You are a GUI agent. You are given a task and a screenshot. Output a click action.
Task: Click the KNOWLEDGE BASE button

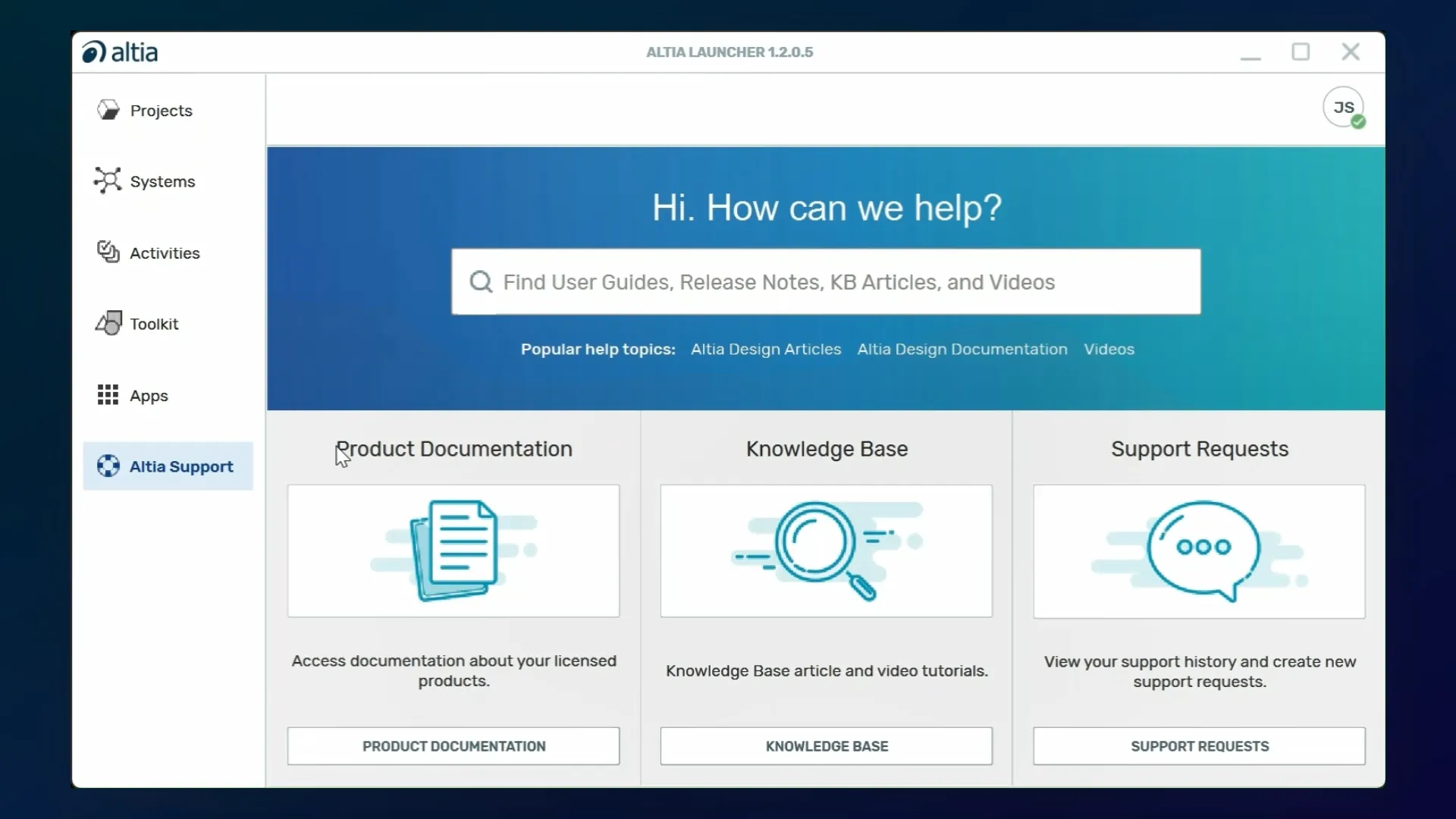coord(827,746)
